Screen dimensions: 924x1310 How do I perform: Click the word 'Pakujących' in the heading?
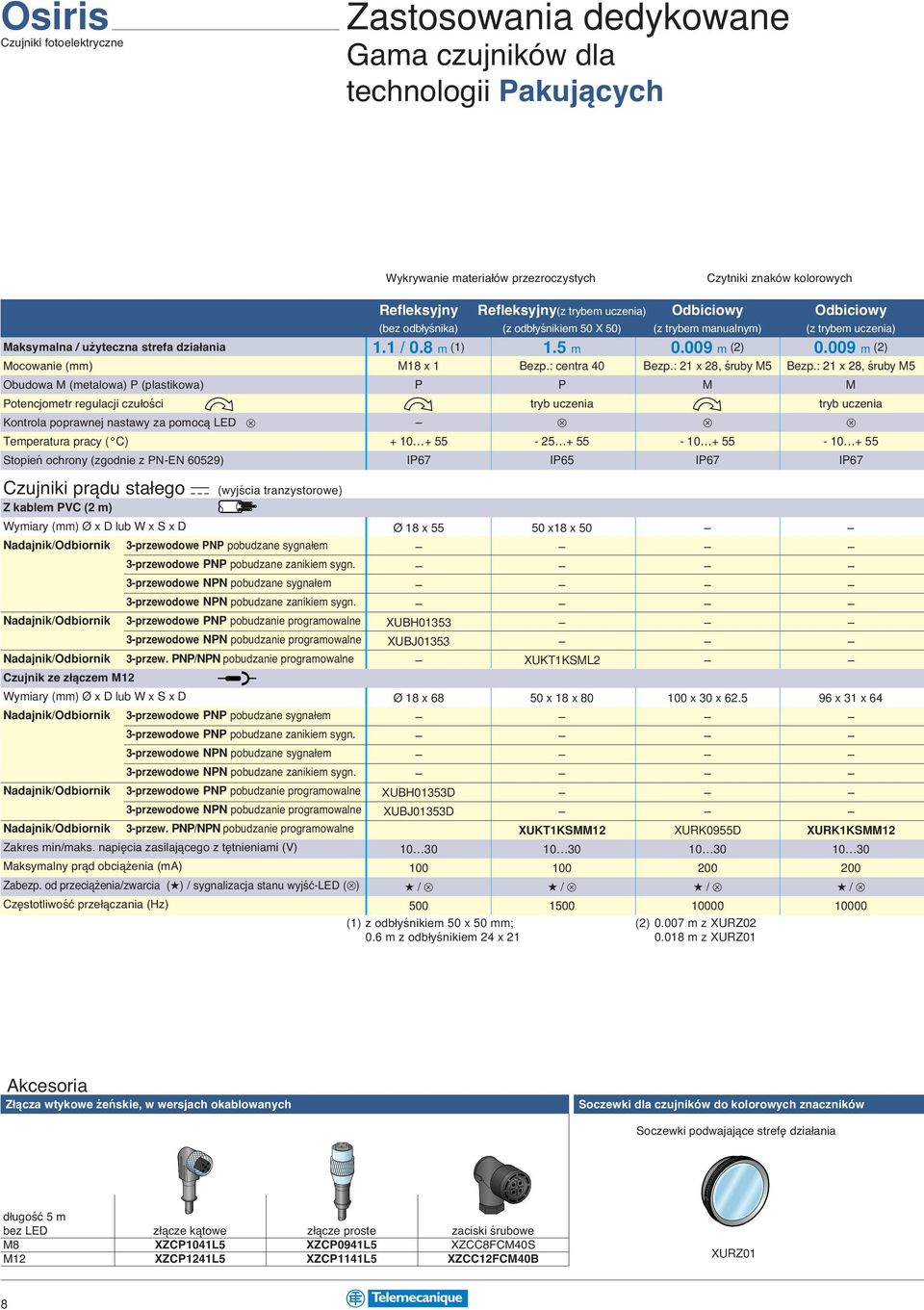point(581,91)
